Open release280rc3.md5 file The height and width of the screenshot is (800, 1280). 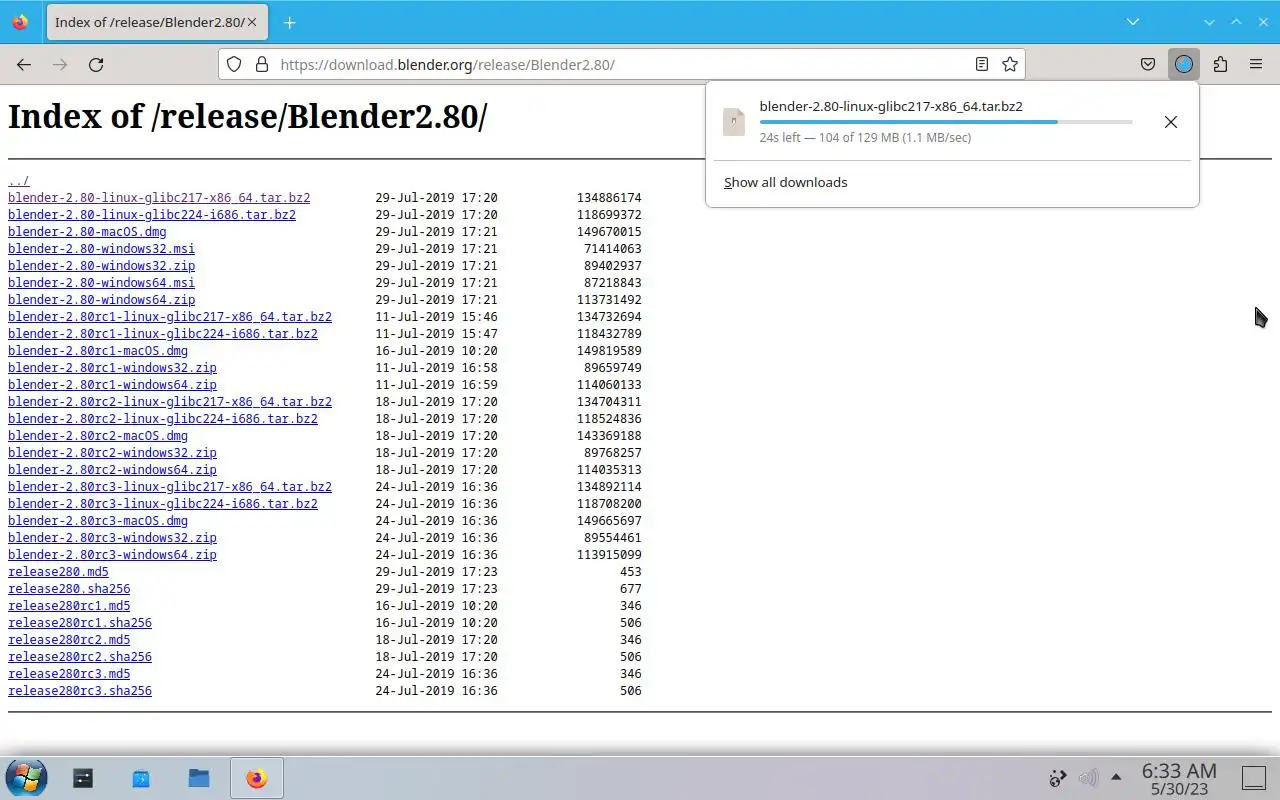pos(69,674)
